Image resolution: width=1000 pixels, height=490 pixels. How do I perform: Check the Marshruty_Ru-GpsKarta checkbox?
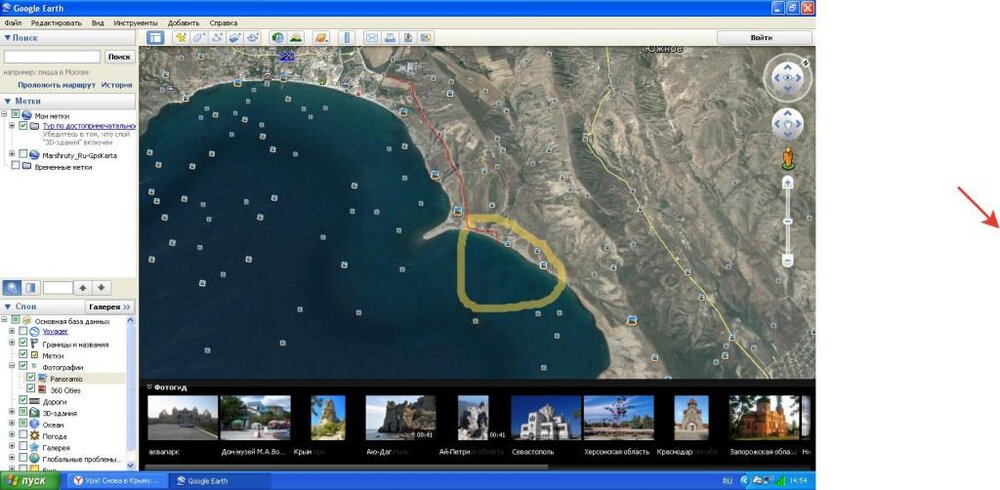24,154
